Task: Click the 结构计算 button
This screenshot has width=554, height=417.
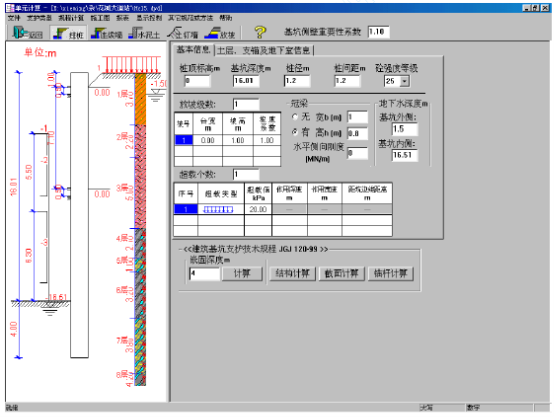Action: tap(293, 274)
